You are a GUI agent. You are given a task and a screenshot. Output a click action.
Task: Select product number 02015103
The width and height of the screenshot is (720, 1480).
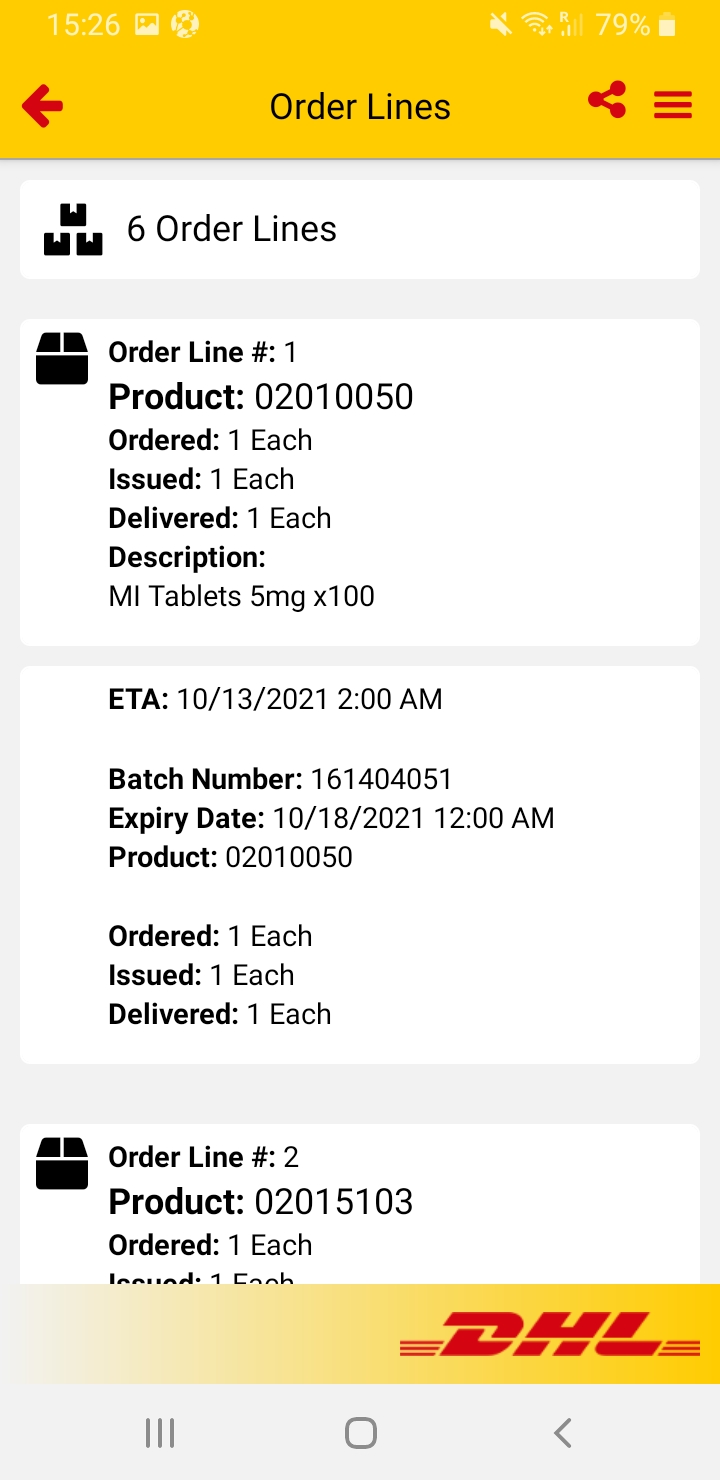pos(333,1202)
